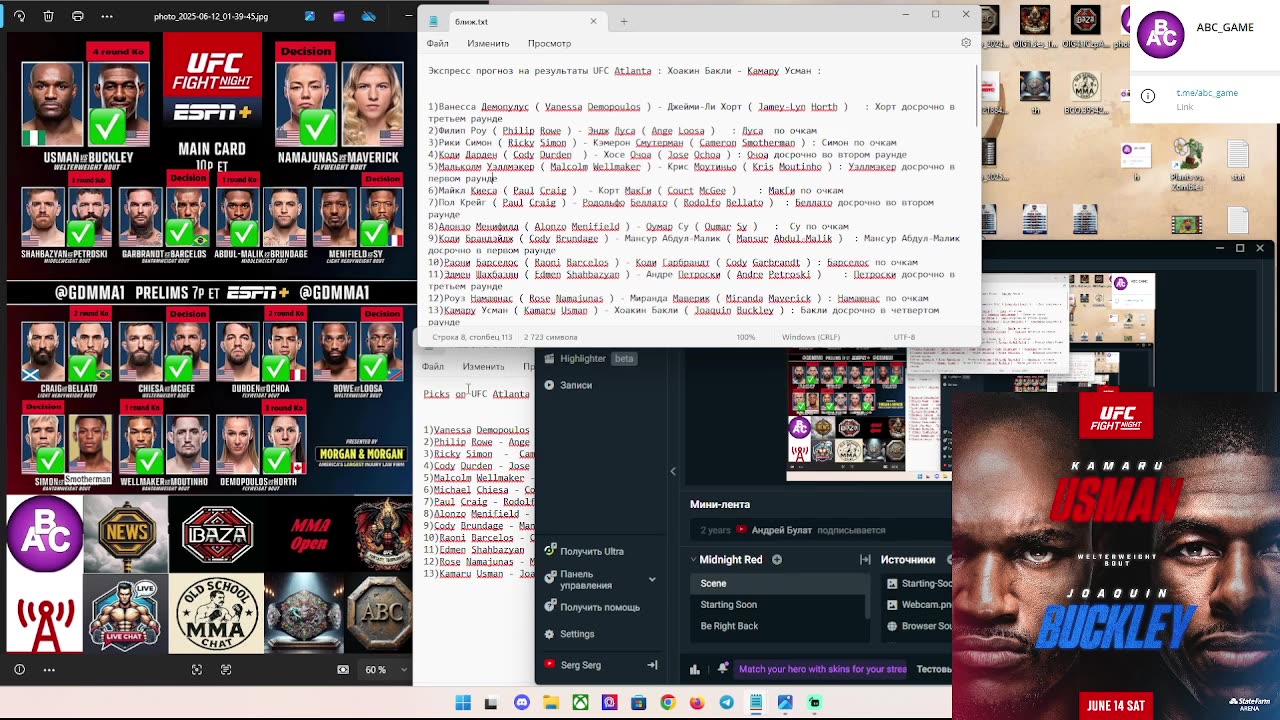Expand Midnight Red scene collection dropdown

[x=693, y=560]
